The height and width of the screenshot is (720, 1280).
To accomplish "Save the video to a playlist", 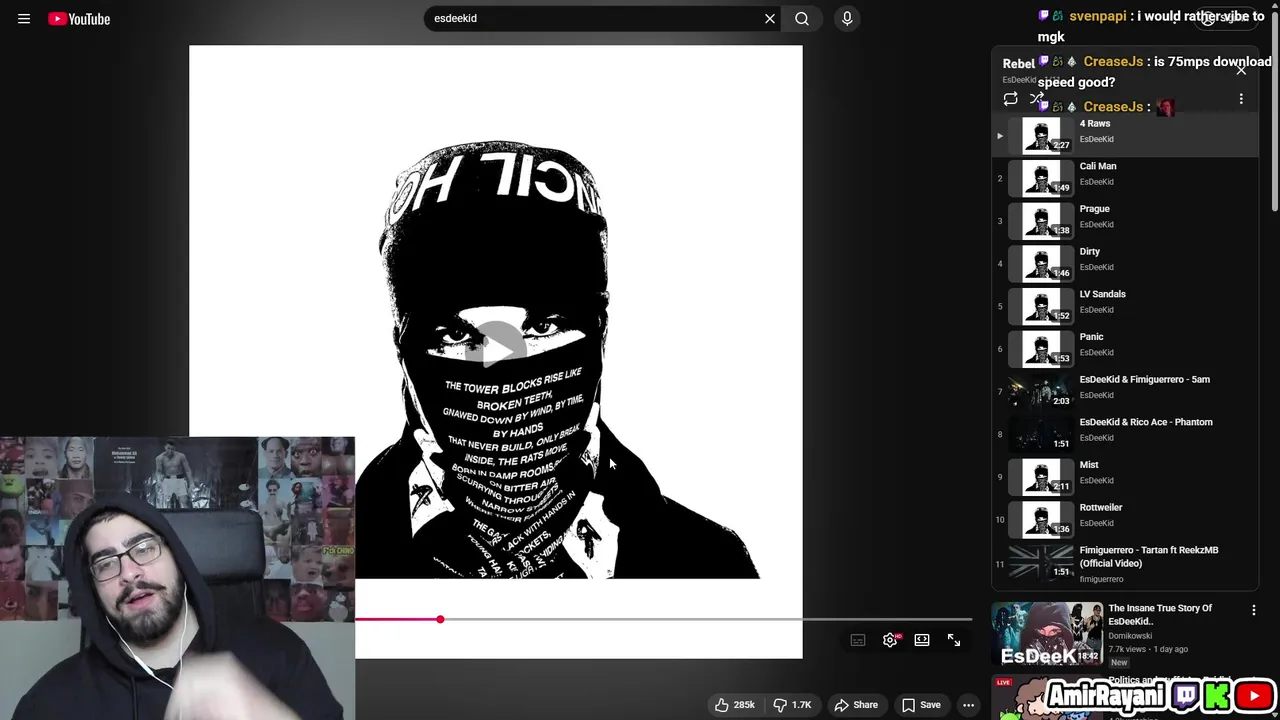I will pos(921,705).
